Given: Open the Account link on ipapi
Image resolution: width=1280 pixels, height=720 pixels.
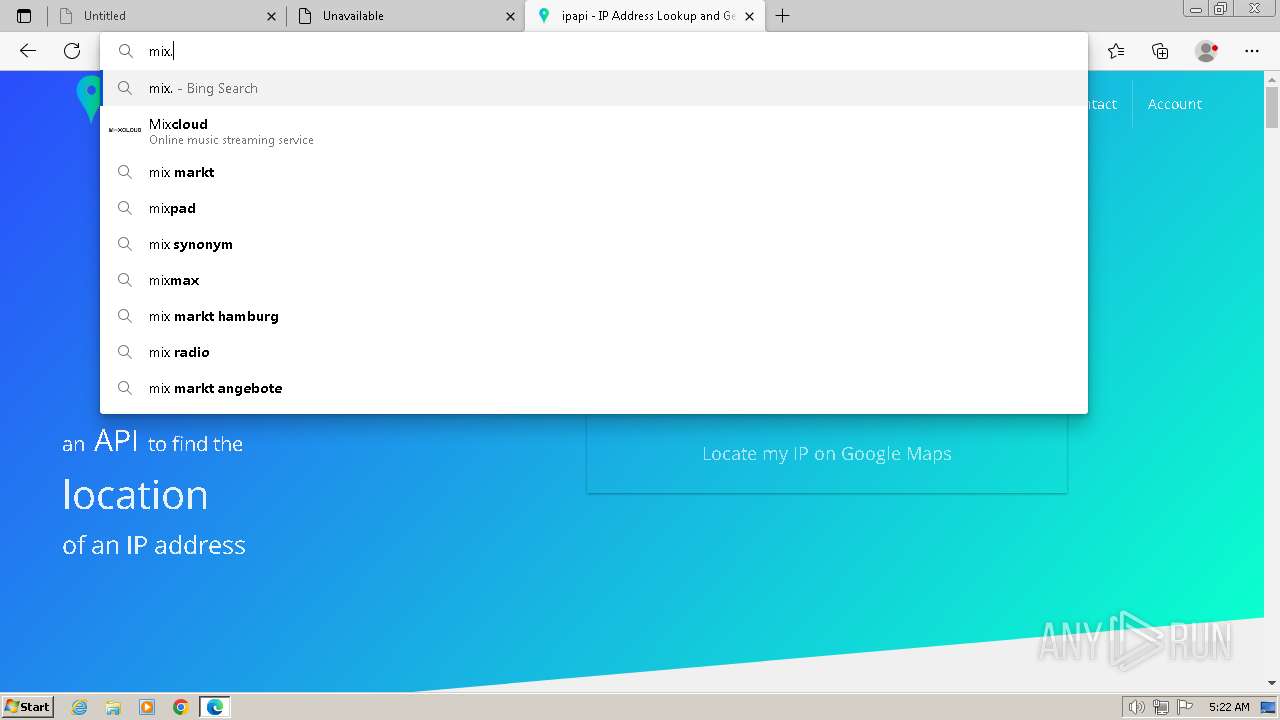Looking at the screenshot, I should (1174, 104).
